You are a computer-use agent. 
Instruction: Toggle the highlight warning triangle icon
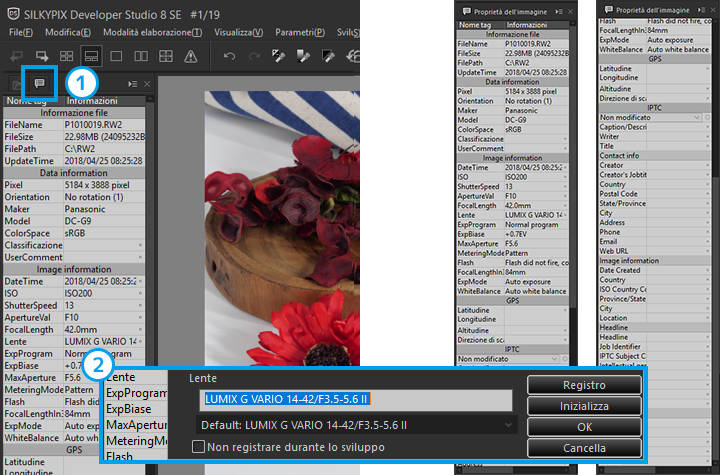(191, 57)
